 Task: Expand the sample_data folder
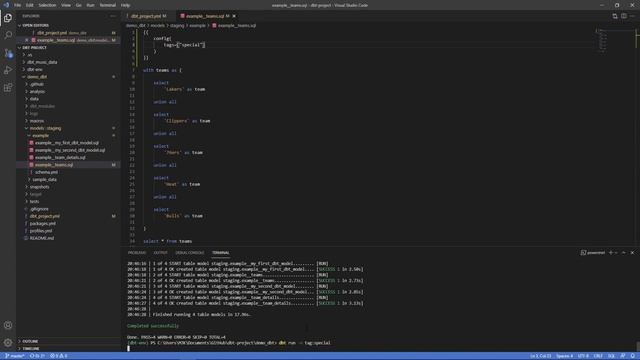(x=44, y=180)
